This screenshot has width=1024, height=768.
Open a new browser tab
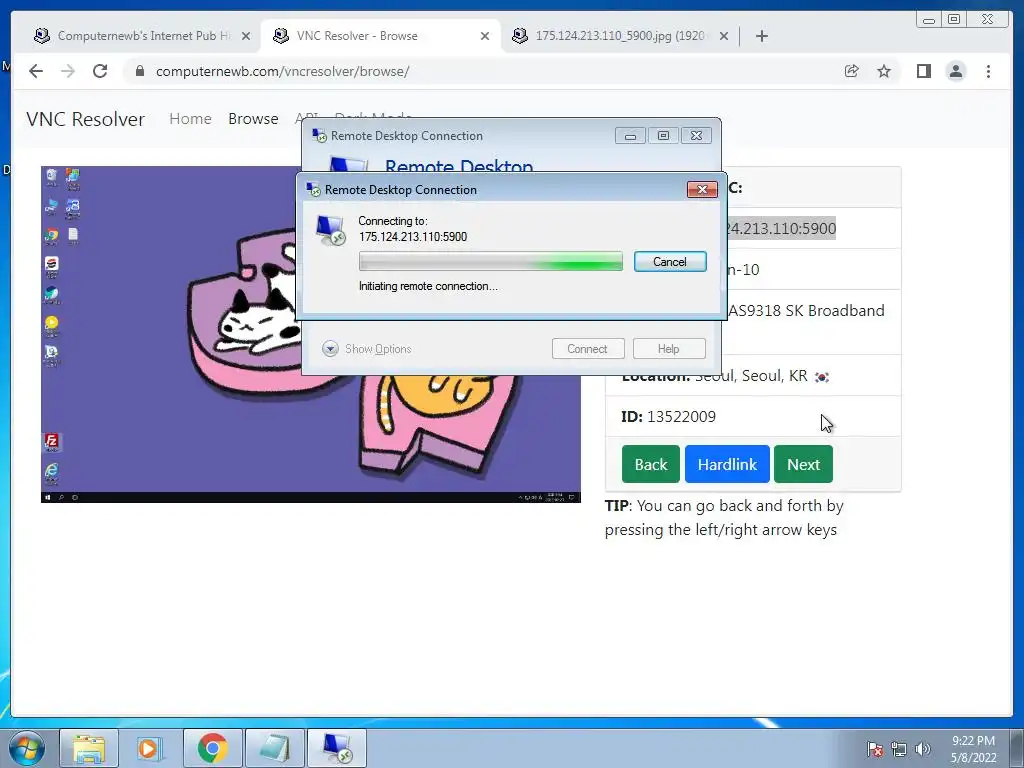pos(761,36)
